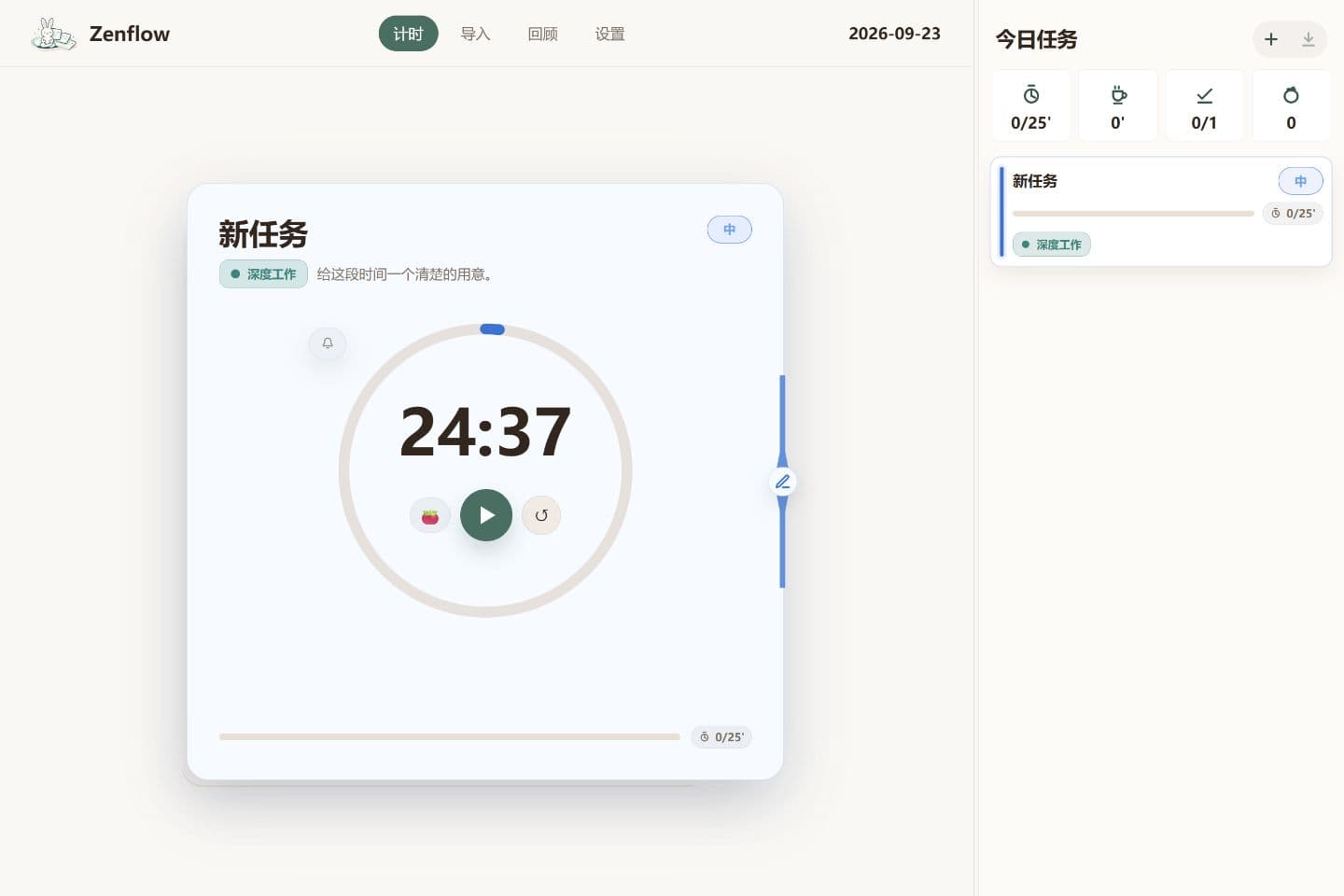Add a new task with plus icon
Image resolution: width=1344 pixels, height=896 pixels.
pos(1271,39)
